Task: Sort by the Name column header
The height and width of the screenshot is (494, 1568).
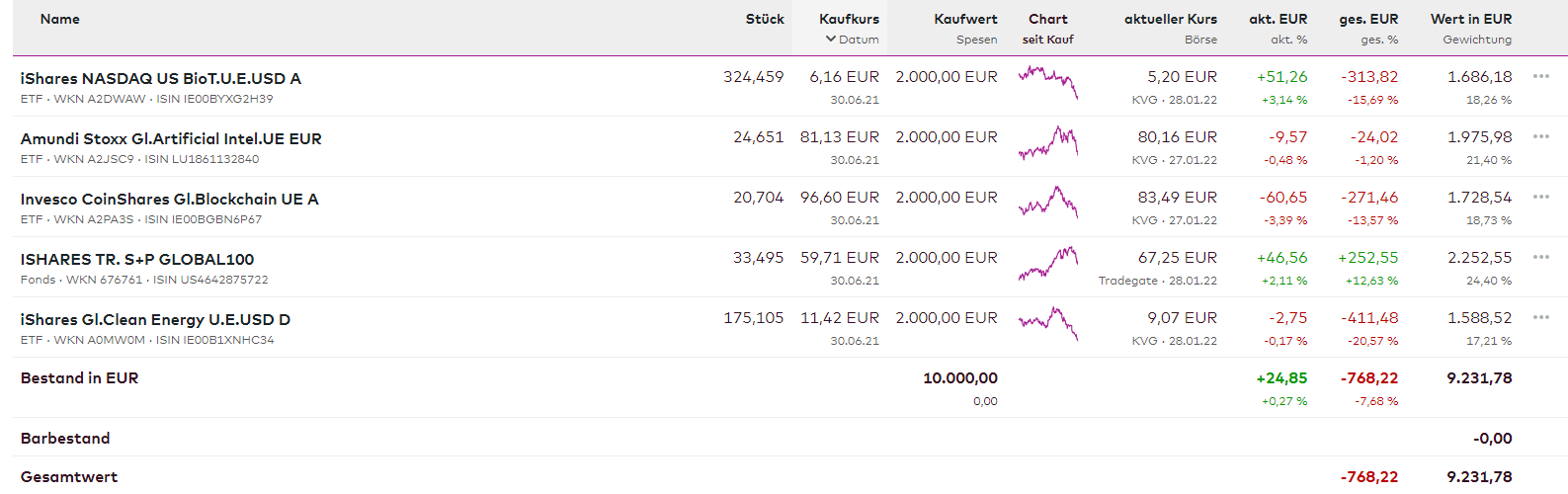Action: point(60,19)
